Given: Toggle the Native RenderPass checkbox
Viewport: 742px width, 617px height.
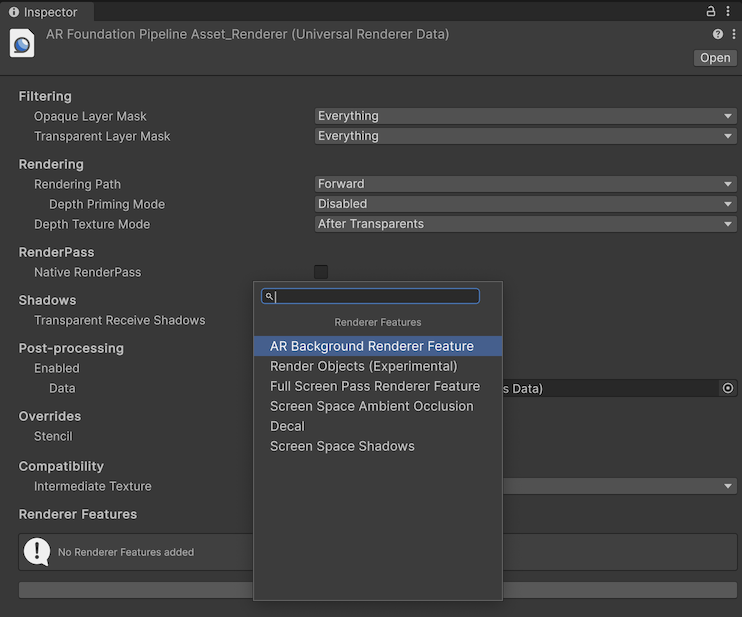Looking at the screenshot, I should 321,272.
